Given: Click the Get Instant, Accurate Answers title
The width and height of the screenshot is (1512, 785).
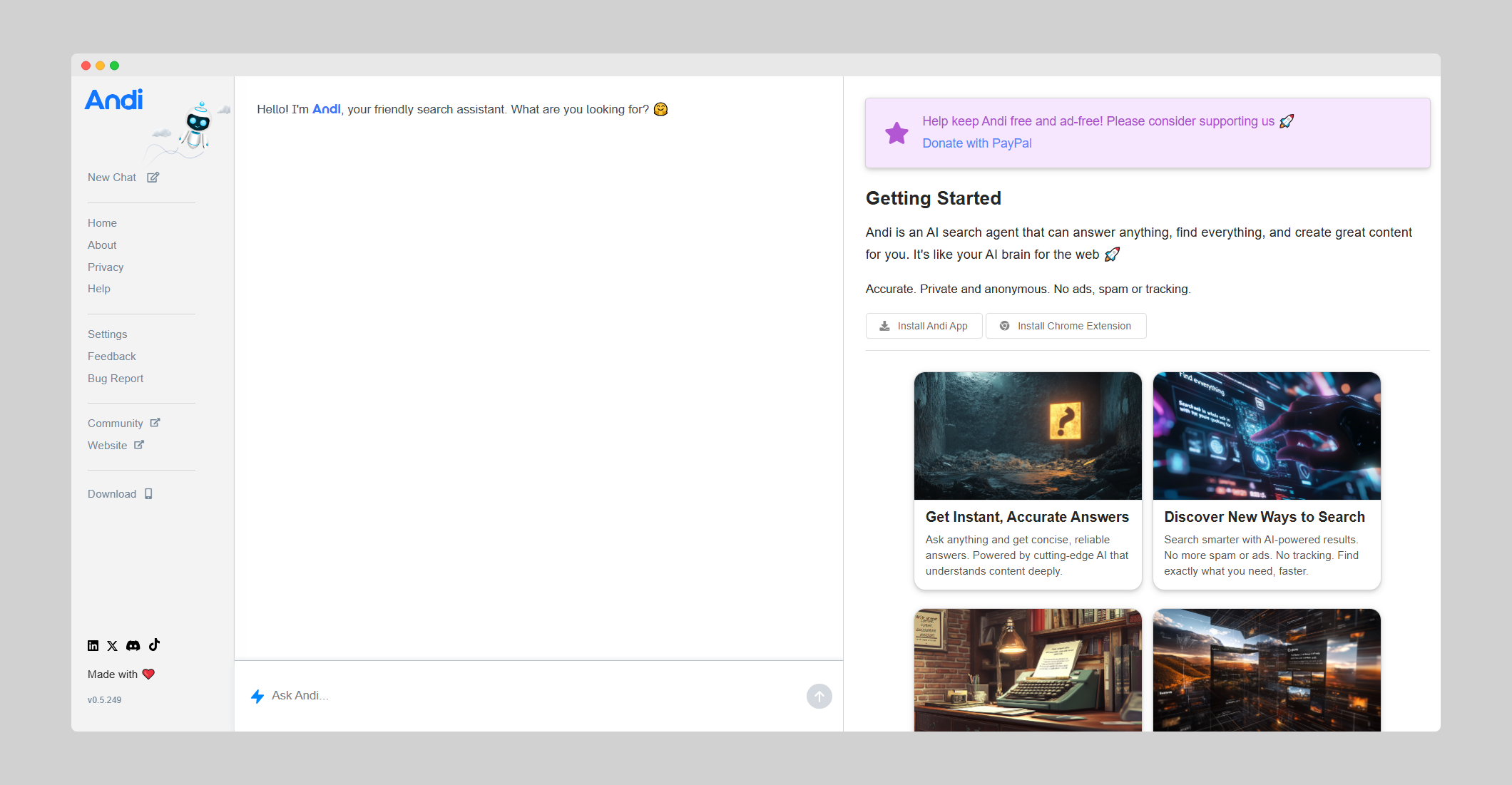Looking at the screenshot, I should (x=1027, y=517).
